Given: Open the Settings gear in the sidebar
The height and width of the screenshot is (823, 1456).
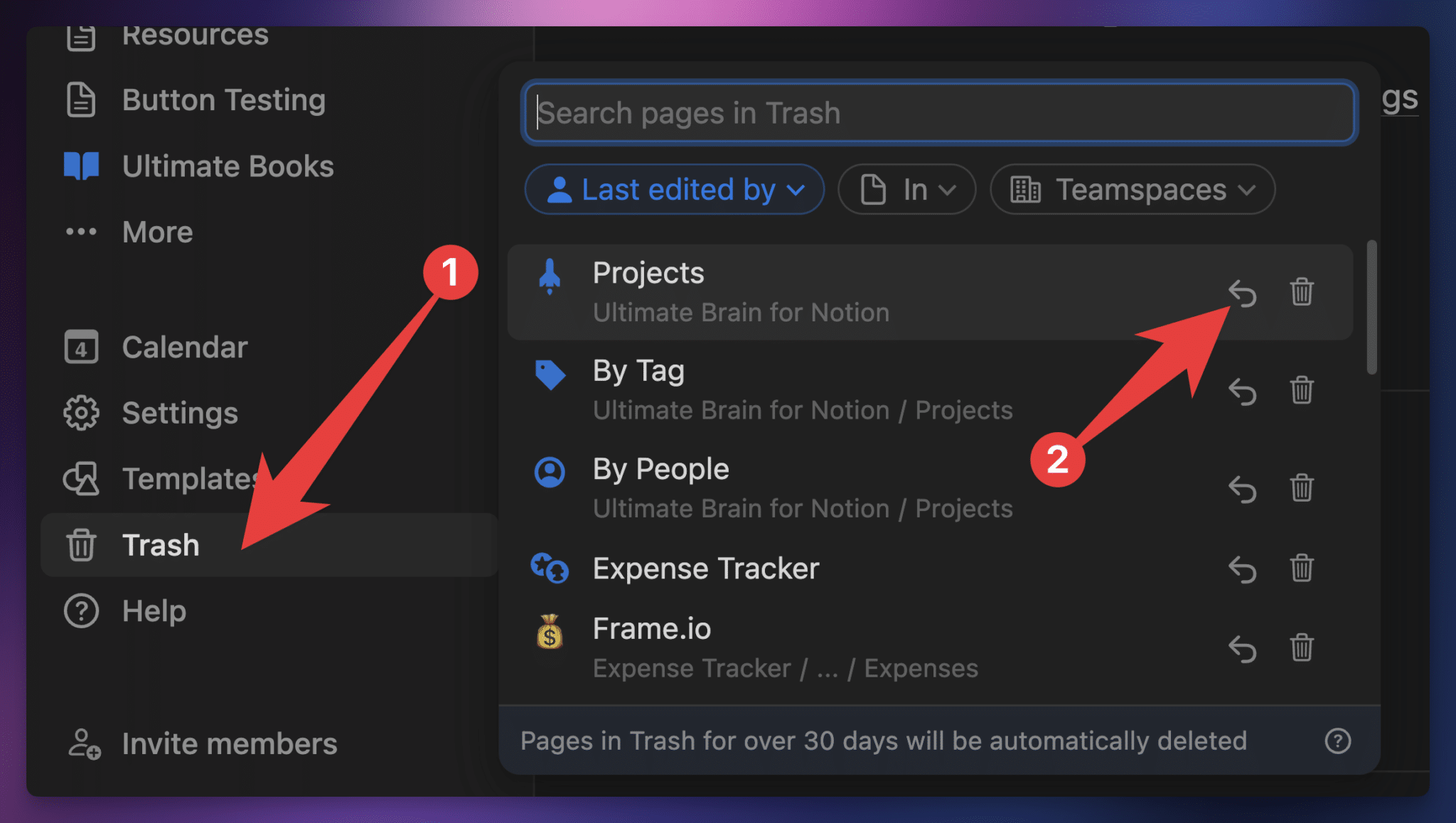Looking at the screenshot, I should (81, 412).
